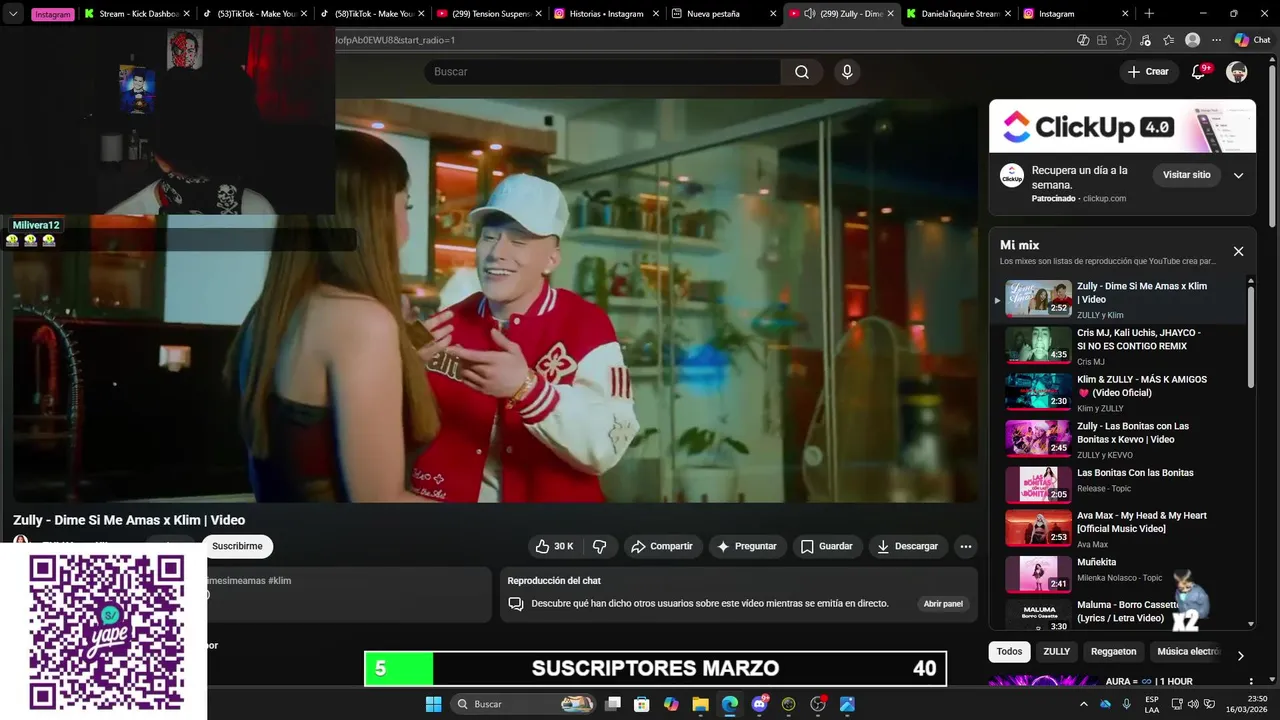Click the YouTube search magnifier button
The image size is (1280, 720).
pyautogui.click(x=802, y=72)
